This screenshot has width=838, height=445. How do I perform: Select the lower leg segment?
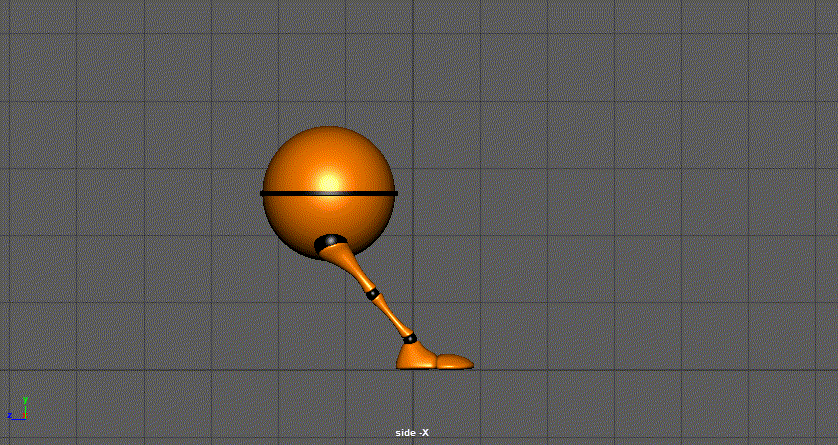pos(392,316)
